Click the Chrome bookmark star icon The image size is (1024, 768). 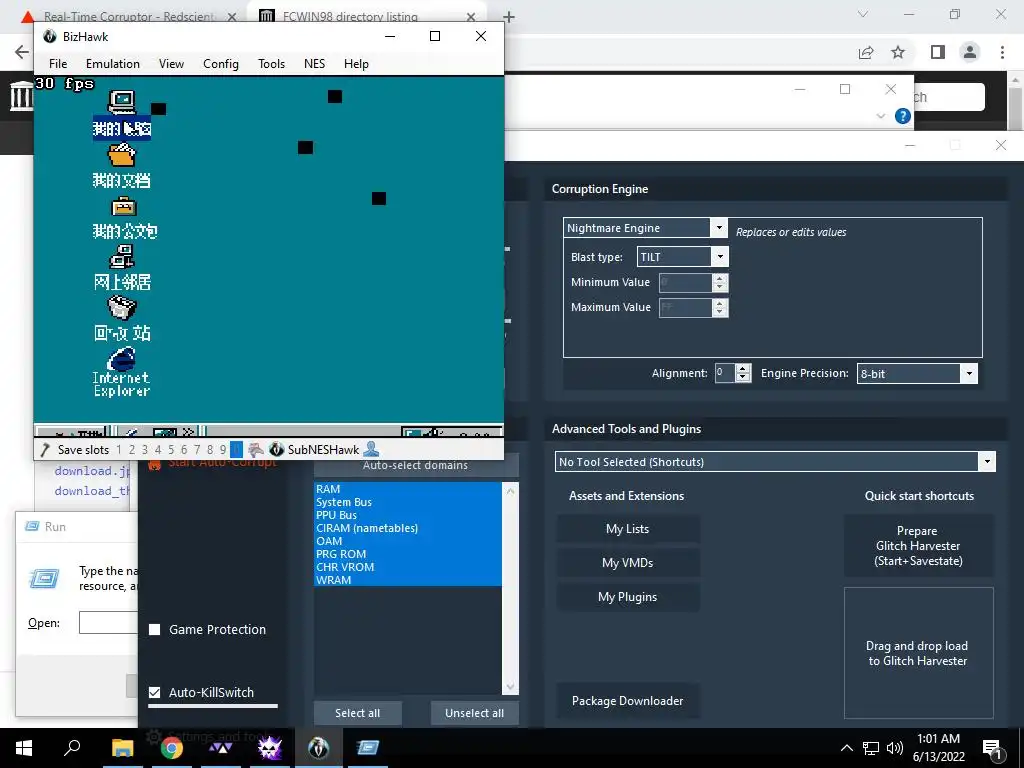point(898,52)
